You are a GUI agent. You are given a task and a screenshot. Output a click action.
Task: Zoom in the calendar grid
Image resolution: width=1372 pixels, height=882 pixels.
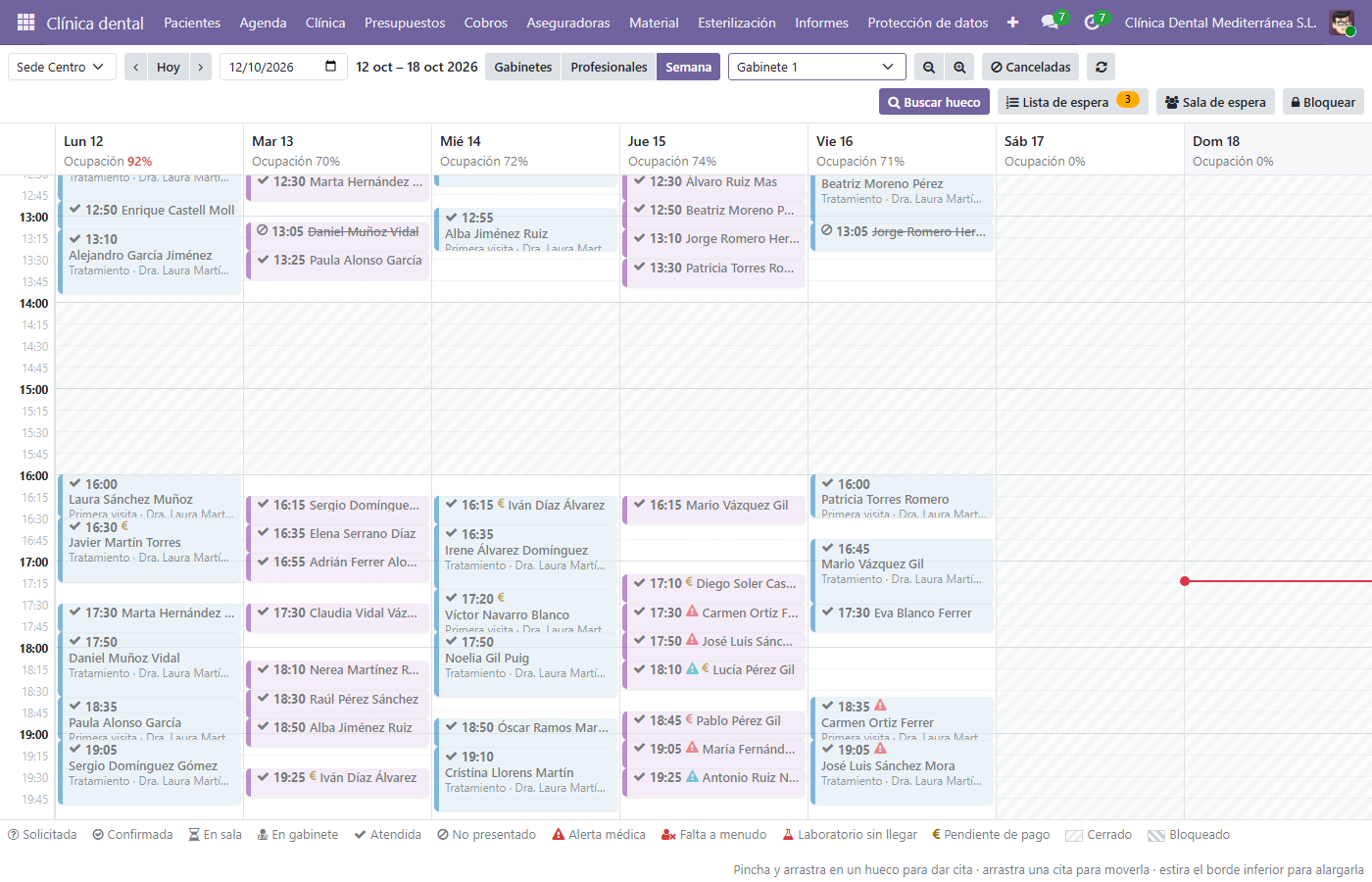coord(959,67)
